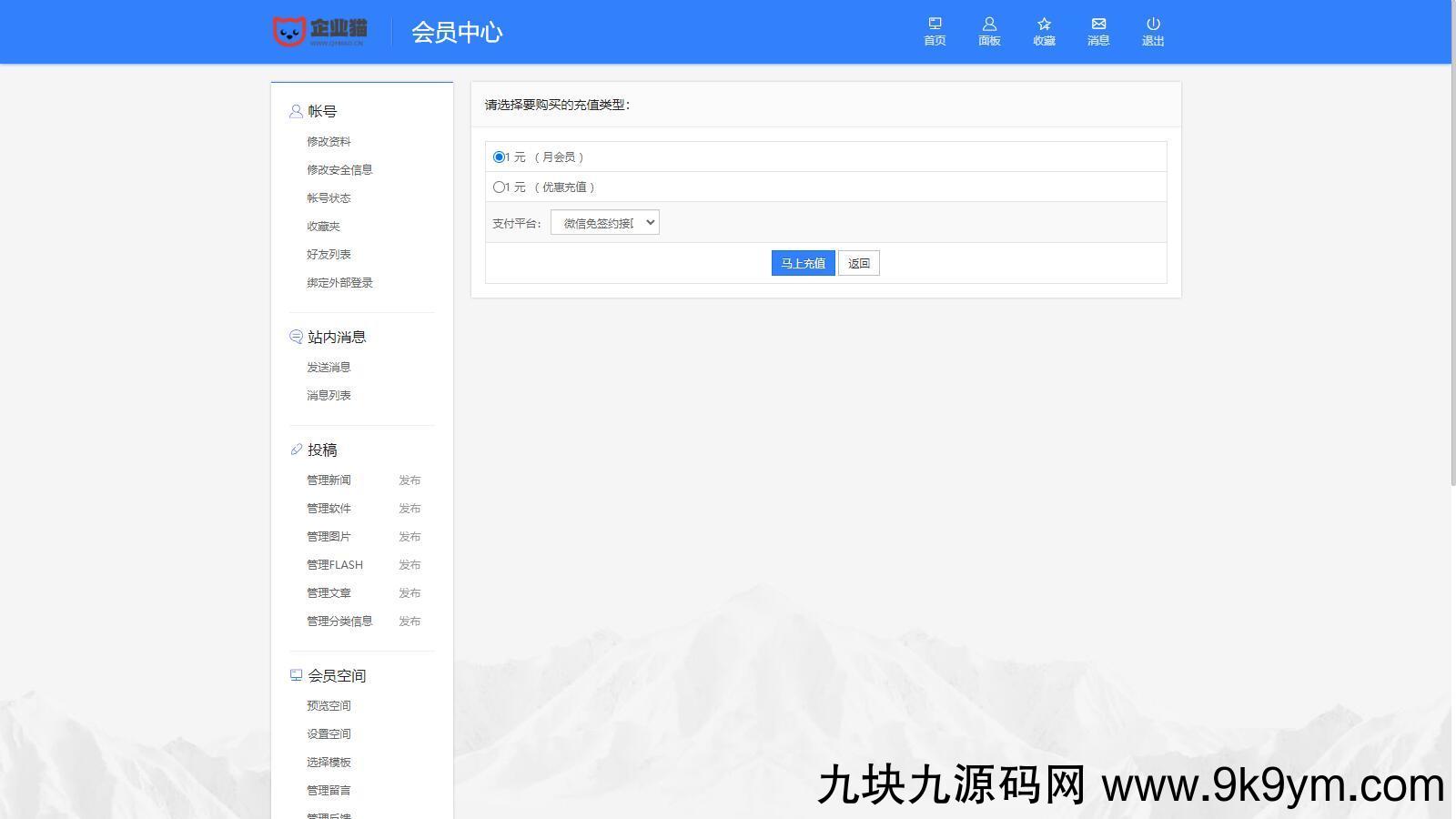Select the 1元 月会员 radio option
The width and height of the screenshot is (1456, 819).
point(499,157)
